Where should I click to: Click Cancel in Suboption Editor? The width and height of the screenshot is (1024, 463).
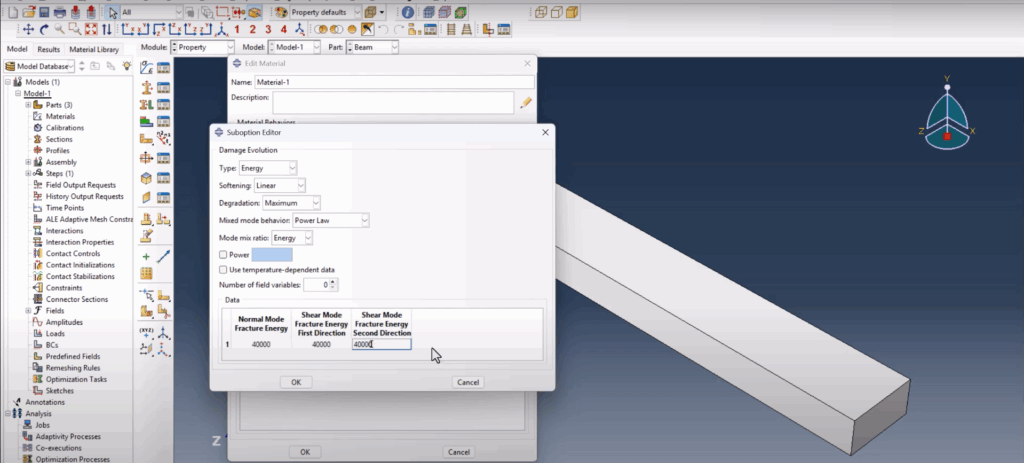(x=468, y=382)
